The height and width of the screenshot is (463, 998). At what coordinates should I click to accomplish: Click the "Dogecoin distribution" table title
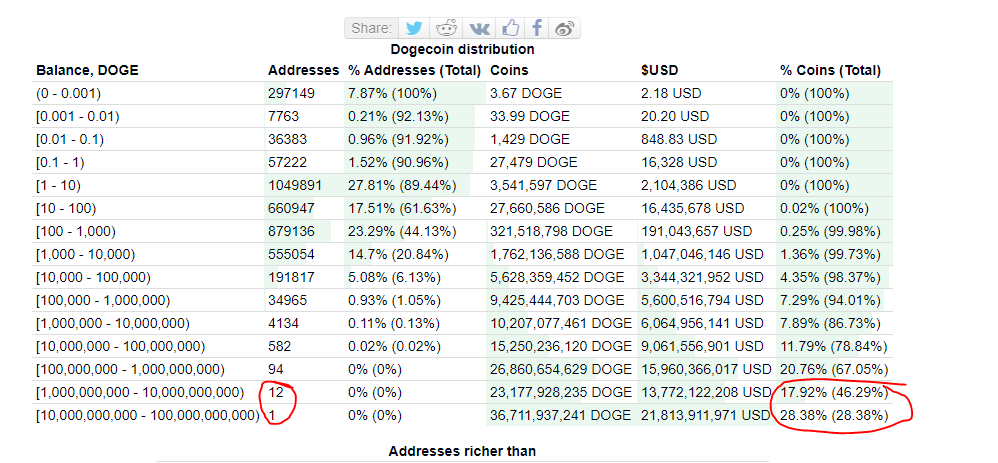pos(462,49)
